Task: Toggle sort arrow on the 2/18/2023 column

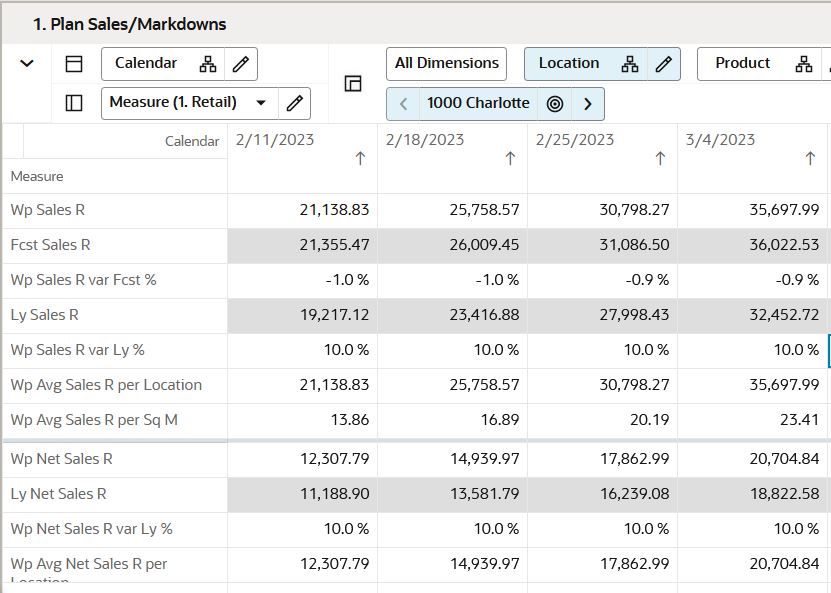Action: coord(510,158)
